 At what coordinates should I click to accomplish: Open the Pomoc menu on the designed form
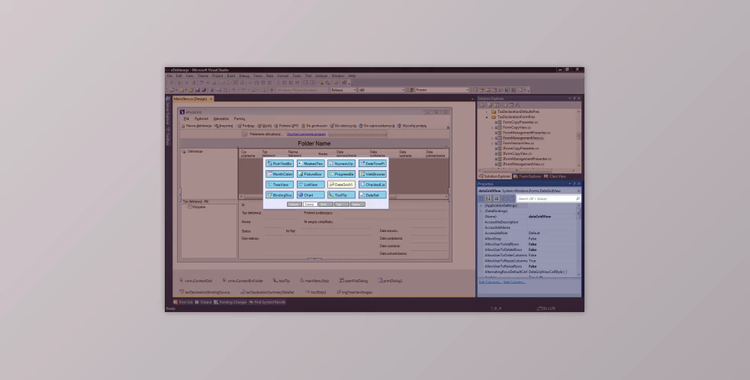coord(240,119)
